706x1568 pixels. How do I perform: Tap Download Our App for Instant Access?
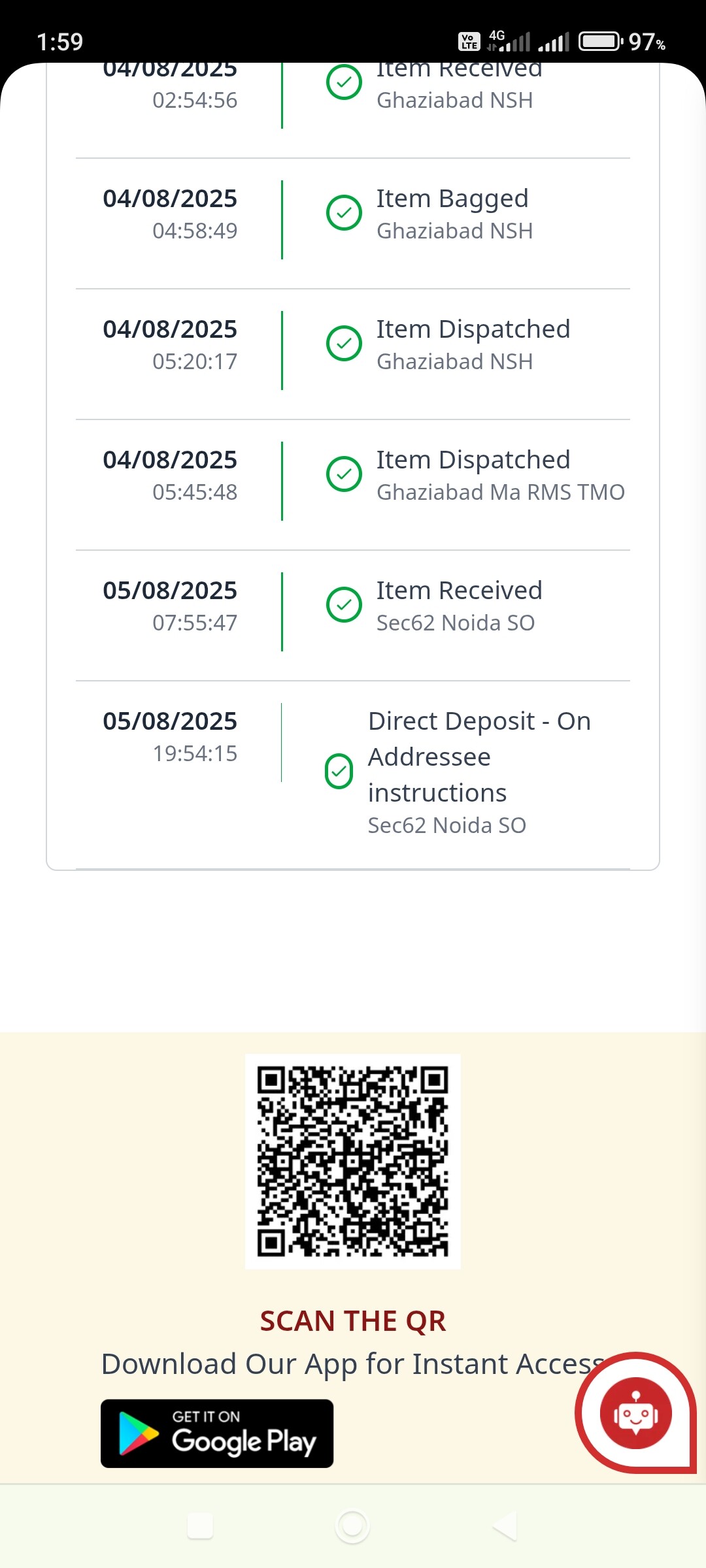353,1364
